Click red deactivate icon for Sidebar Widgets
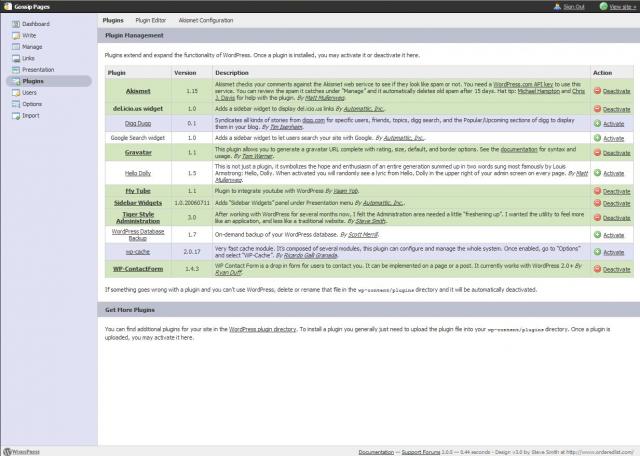The image size is (640, 456). pyautogui.click(x=597, y=203)
